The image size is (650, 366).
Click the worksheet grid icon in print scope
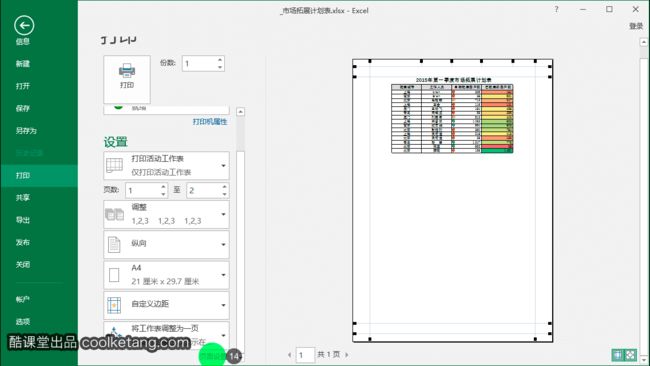pyautogui.click(x=114, y=165)
